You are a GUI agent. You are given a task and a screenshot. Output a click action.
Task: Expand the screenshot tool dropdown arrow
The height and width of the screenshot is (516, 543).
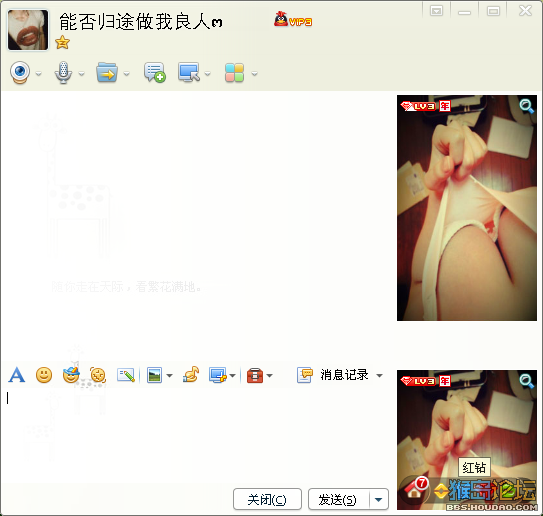pos(232,375)
